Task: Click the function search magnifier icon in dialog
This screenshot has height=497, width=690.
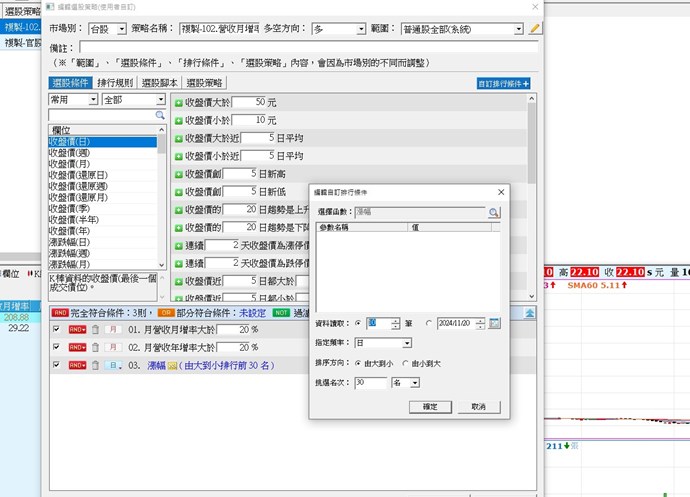Action: point(493,213)
